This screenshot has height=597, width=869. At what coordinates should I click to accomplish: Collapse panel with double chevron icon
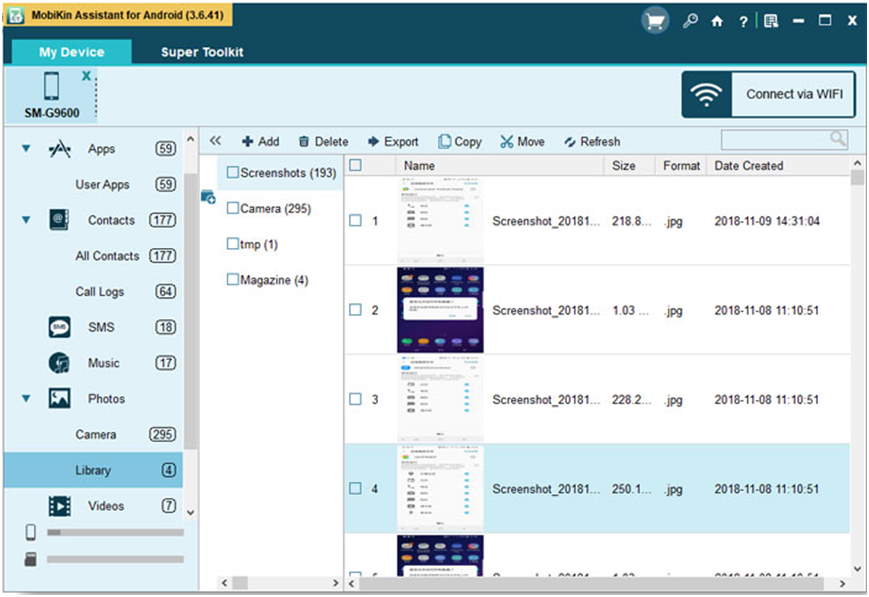(215, 141)
